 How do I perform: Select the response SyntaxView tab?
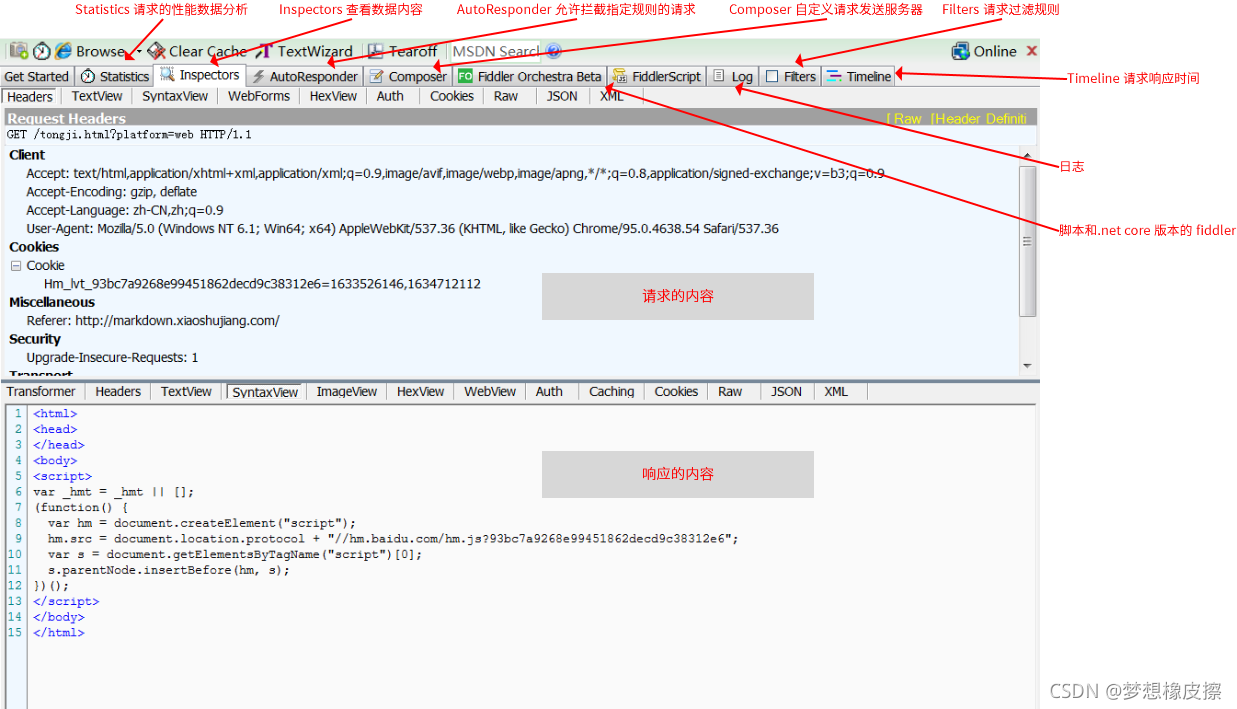click(265, 392)
